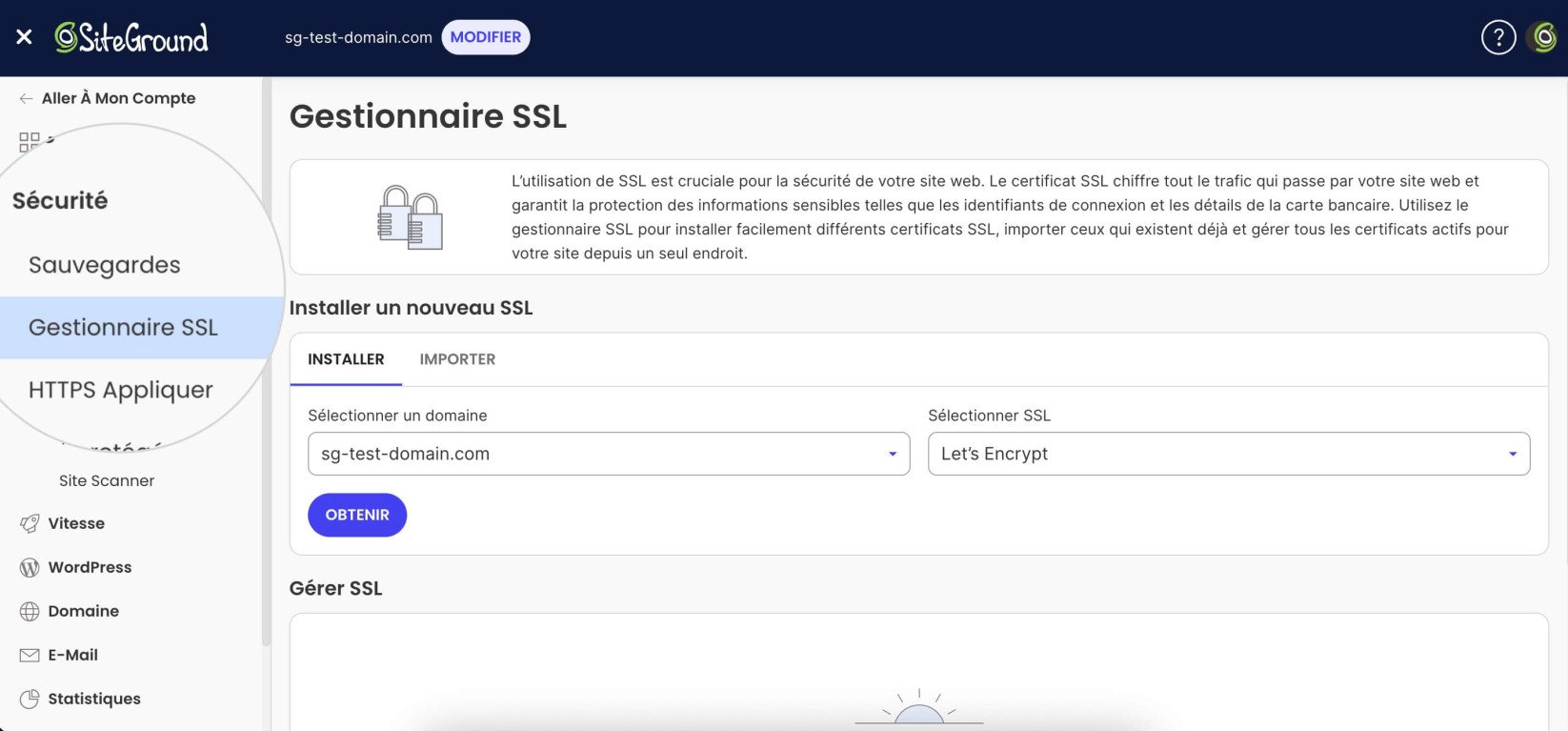Open Sauvegardes in the Sécurité menu
1568x731 pixels.
coord(105,265)
